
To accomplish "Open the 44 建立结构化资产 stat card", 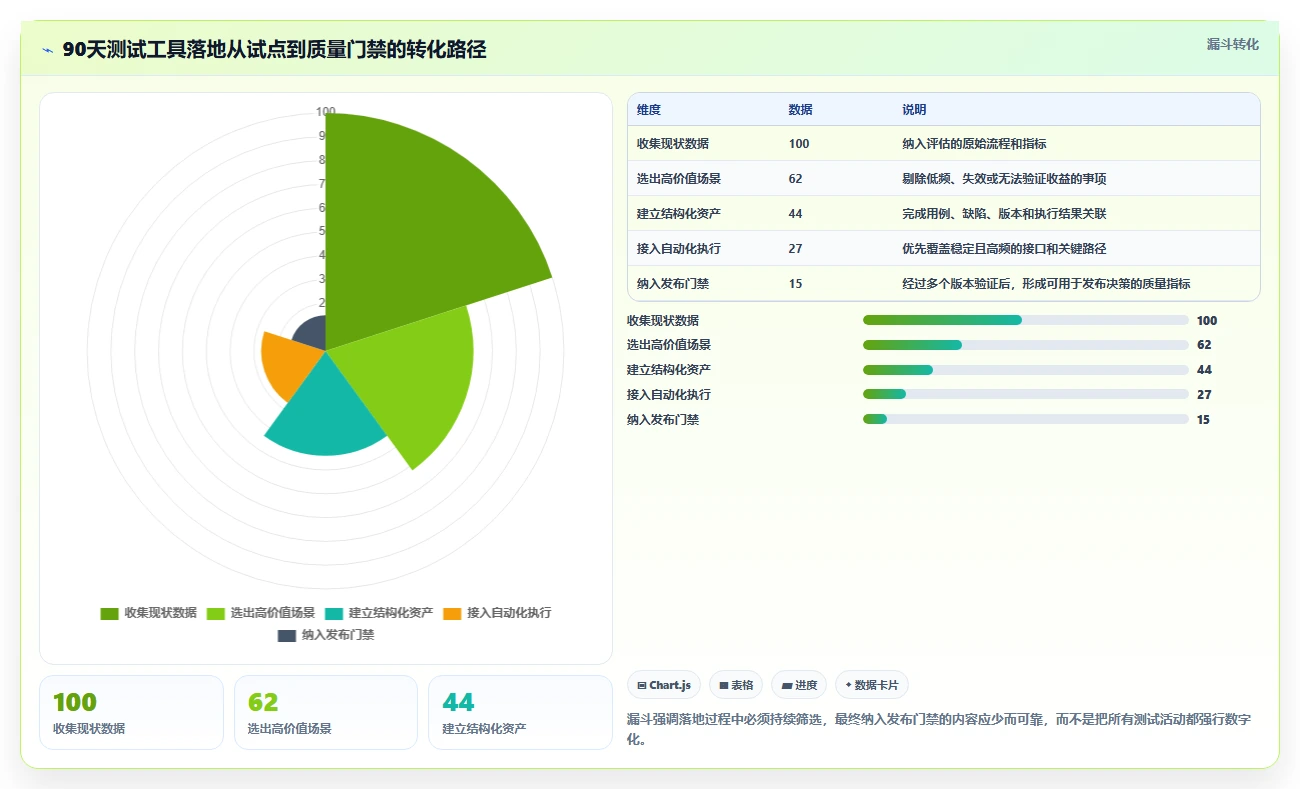I will (520, 712).
